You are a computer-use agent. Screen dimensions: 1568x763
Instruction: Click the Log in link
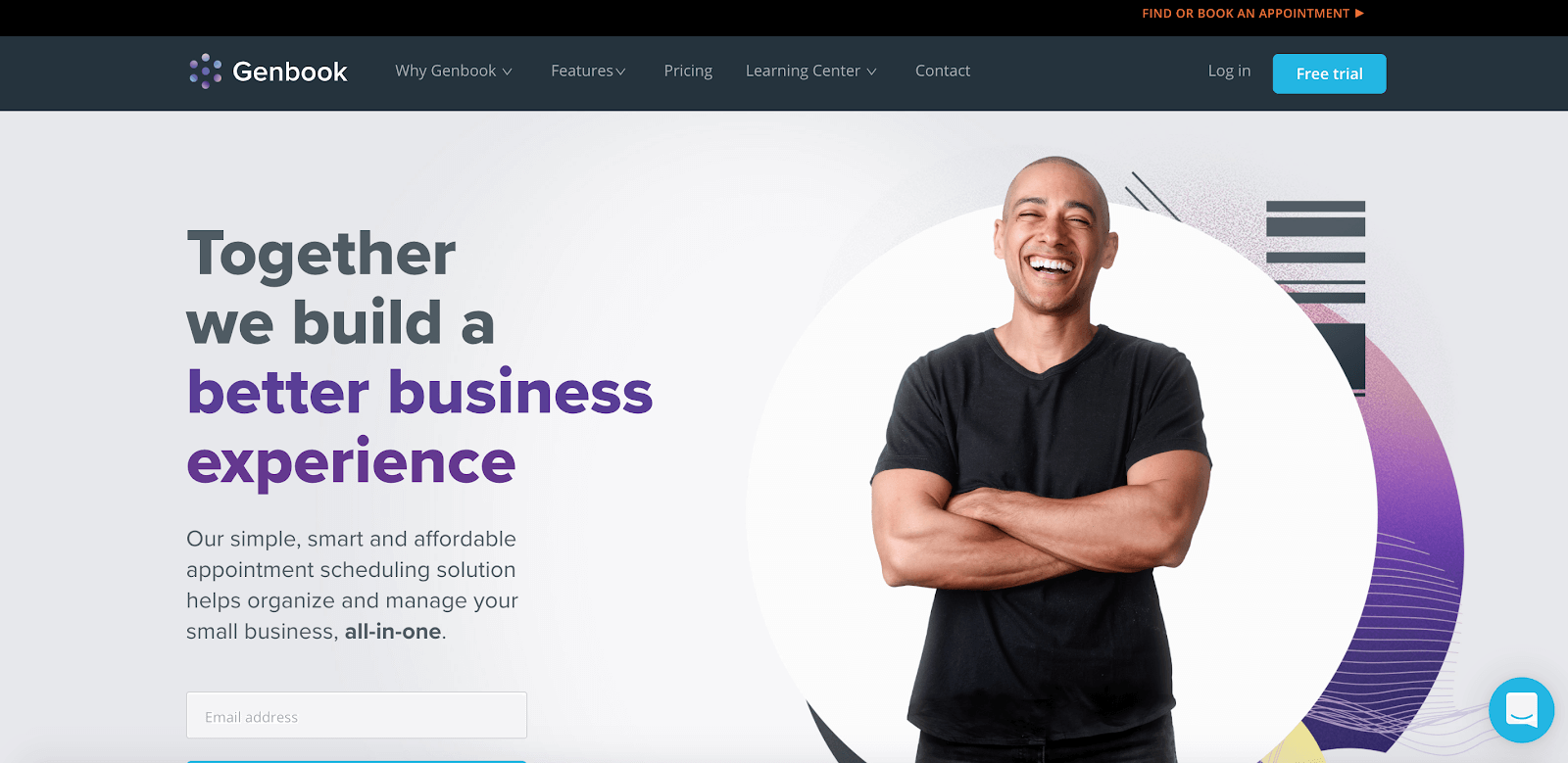(1229, 71)
